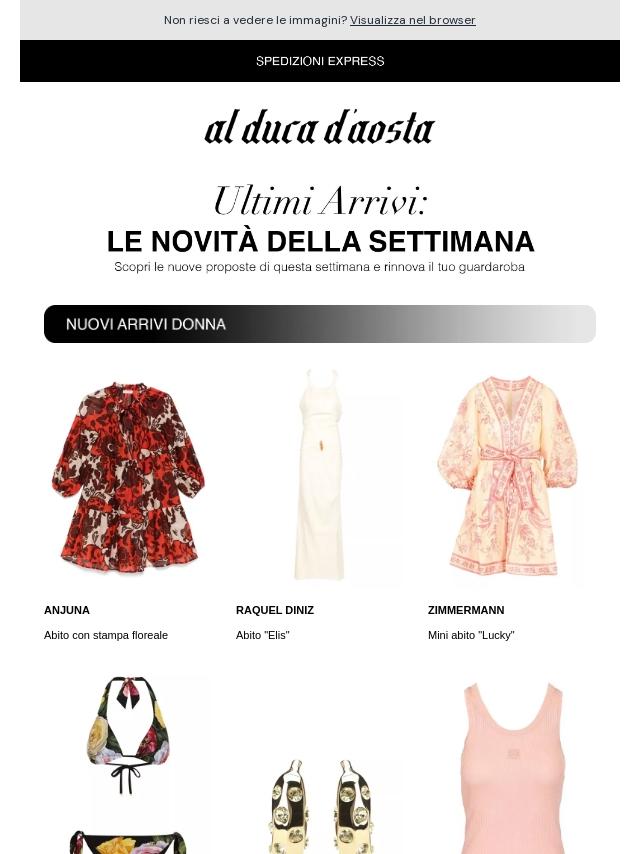This screenshot has height=854, width=640.
Task: View the floral bikini bottom image
Action: point(127,841)
